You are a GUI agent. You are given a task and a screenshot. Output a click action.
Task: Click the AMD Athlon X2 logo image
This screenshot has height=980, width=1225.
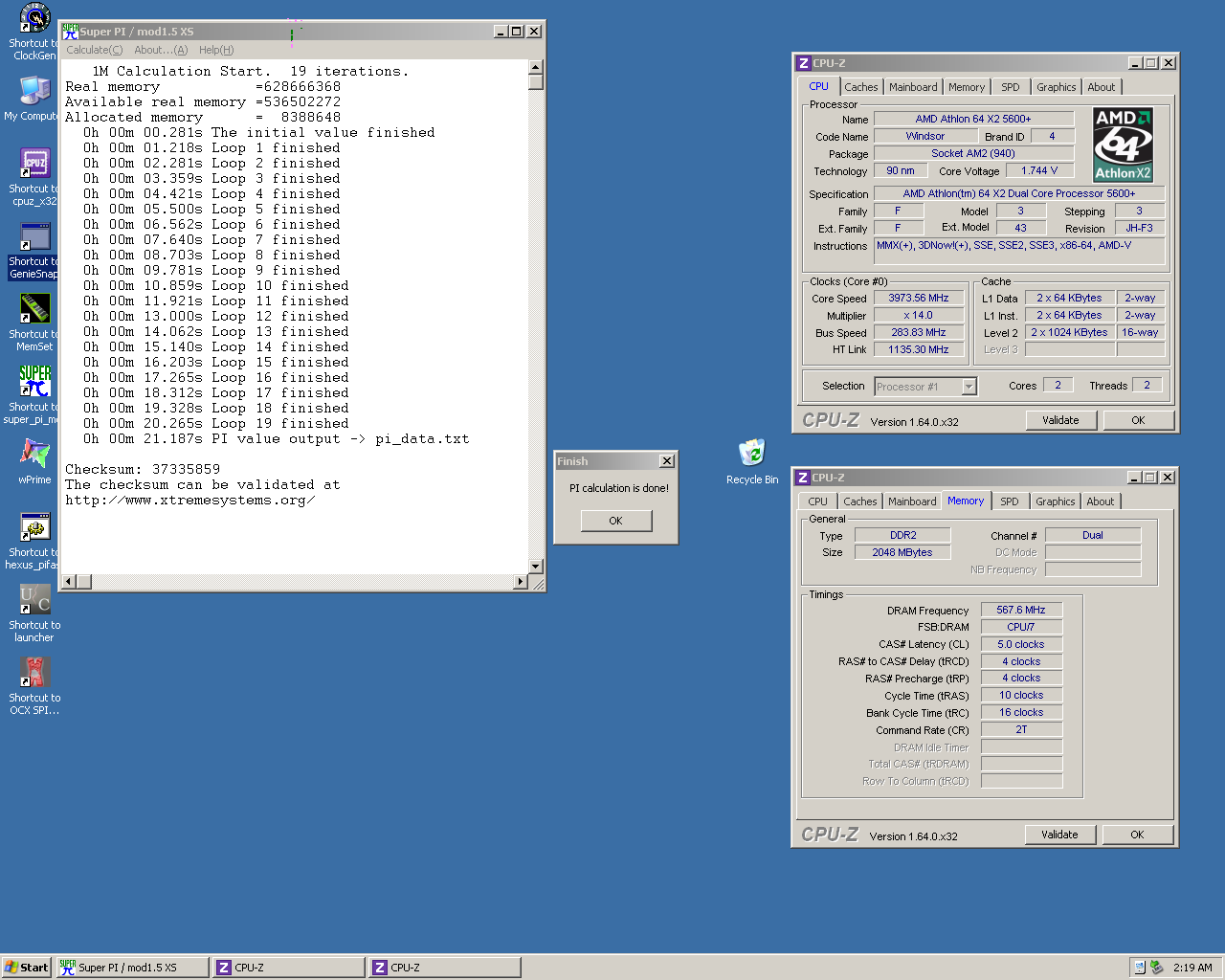[1123, 144]
